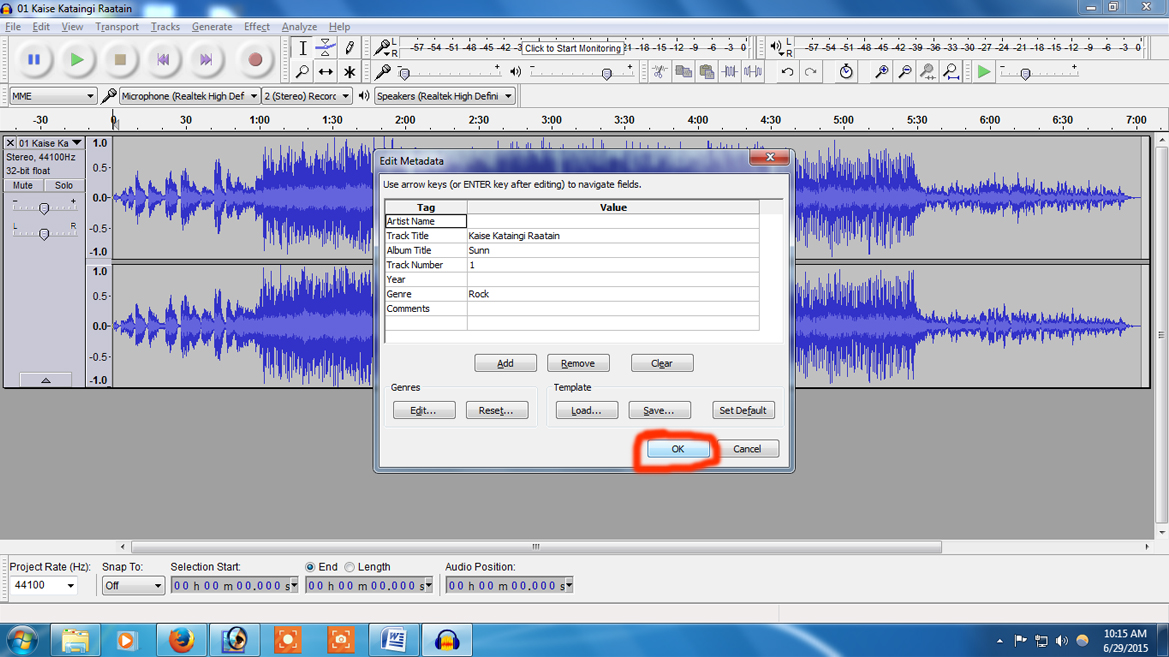This screenshot has width=1169, height=657.
Task: Solo the Kaise Kataingi track
Action: 63,185
